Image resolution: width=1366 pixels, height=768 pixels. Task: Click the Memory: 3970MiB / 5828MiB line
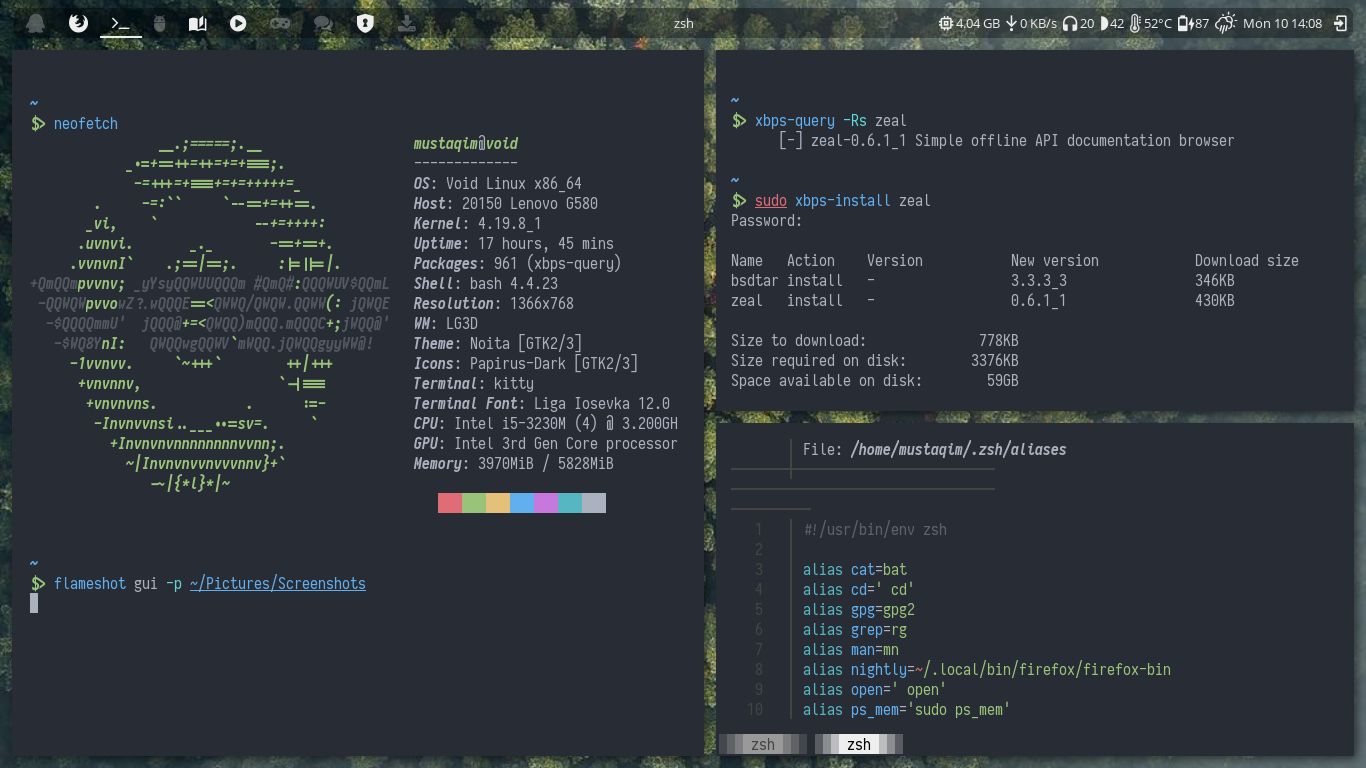tap(514, 464)
